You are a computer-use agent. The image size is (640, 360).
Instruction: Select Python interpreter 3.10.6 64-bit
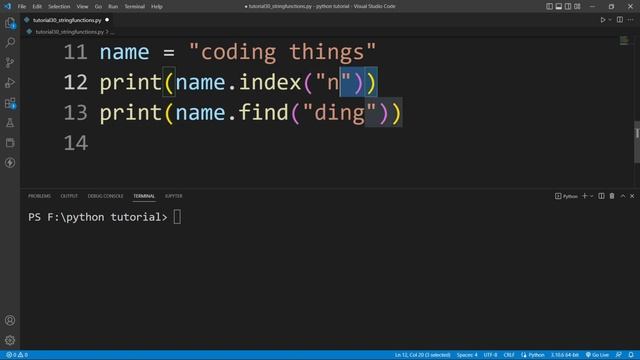tap(565, 355)
